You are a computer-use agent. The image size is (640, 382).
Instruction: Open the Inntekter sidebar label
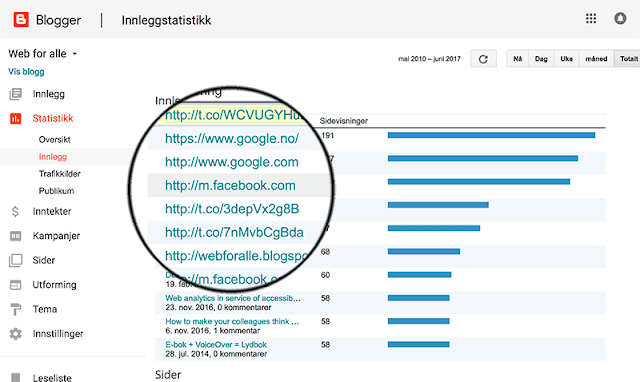pyautogui.click(x=52, y=211)
